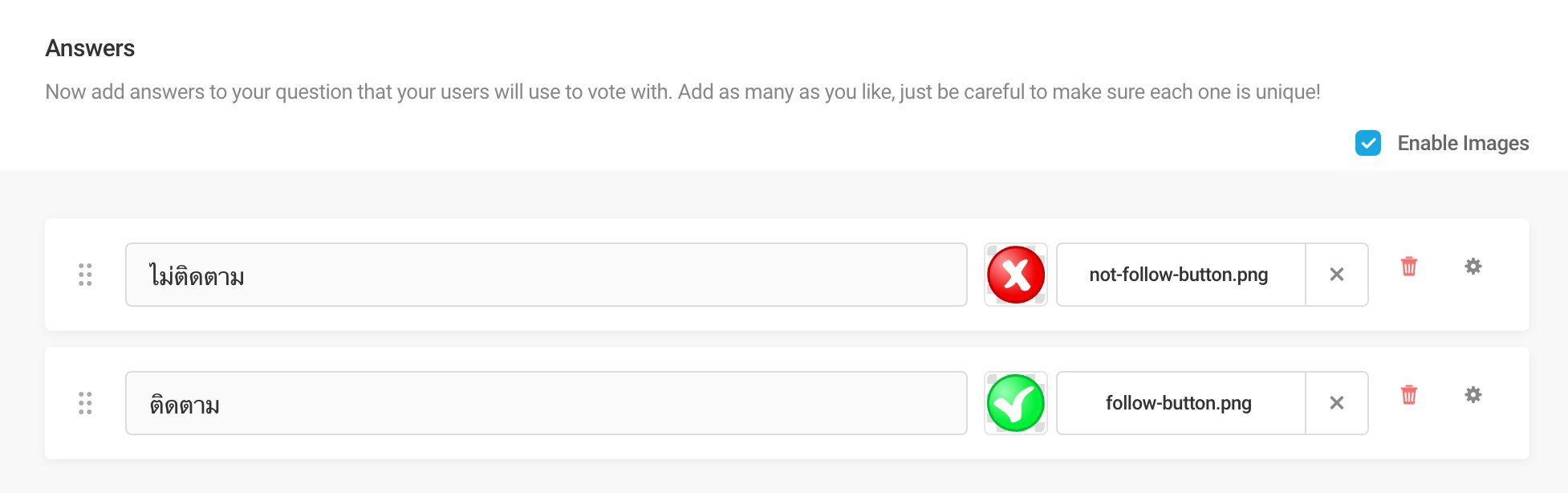Choose a file in not-follow-button.png field
This screenshot has width=1568, height=493.
[1180, 275]
